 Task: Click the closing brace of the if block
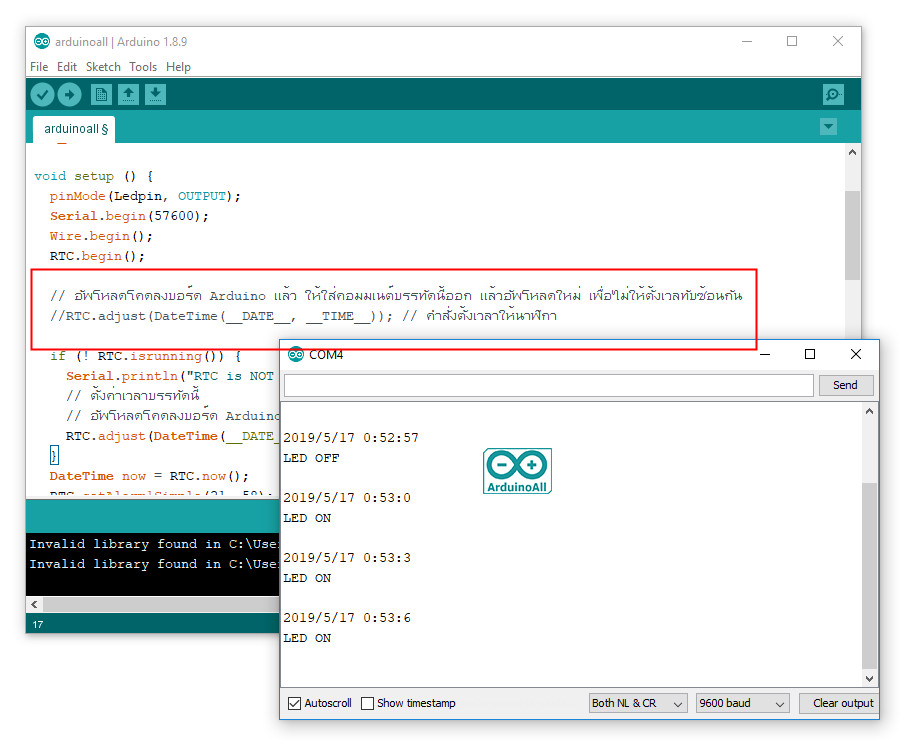[x=54, y=455]
